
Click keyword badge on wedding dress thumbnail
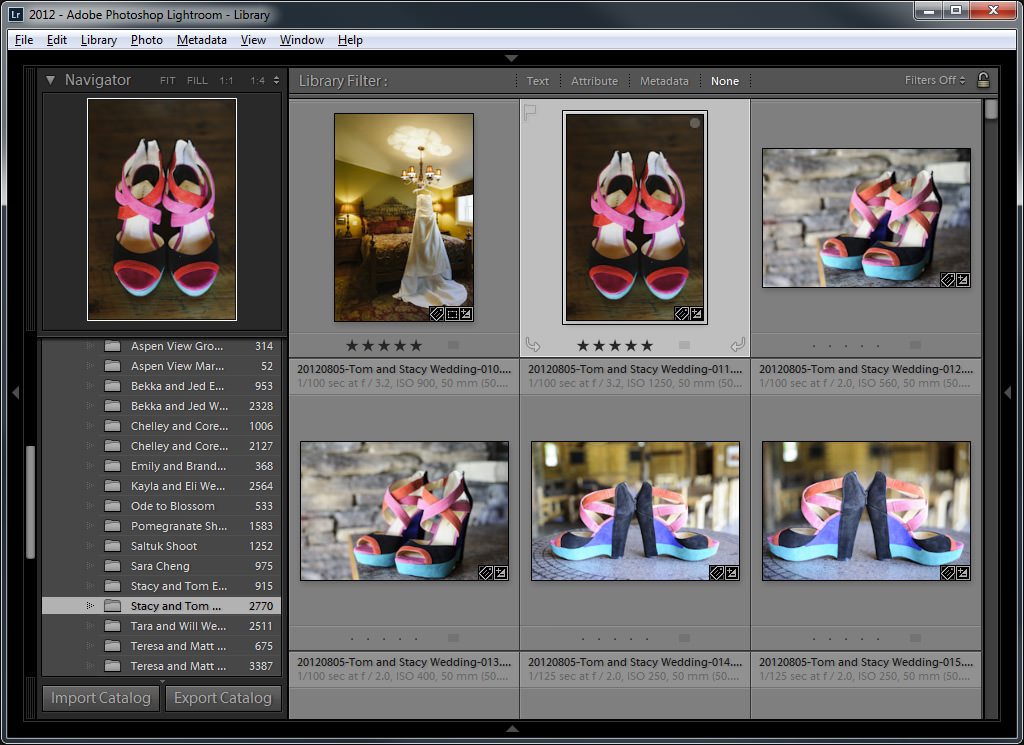tap(437, 314)
